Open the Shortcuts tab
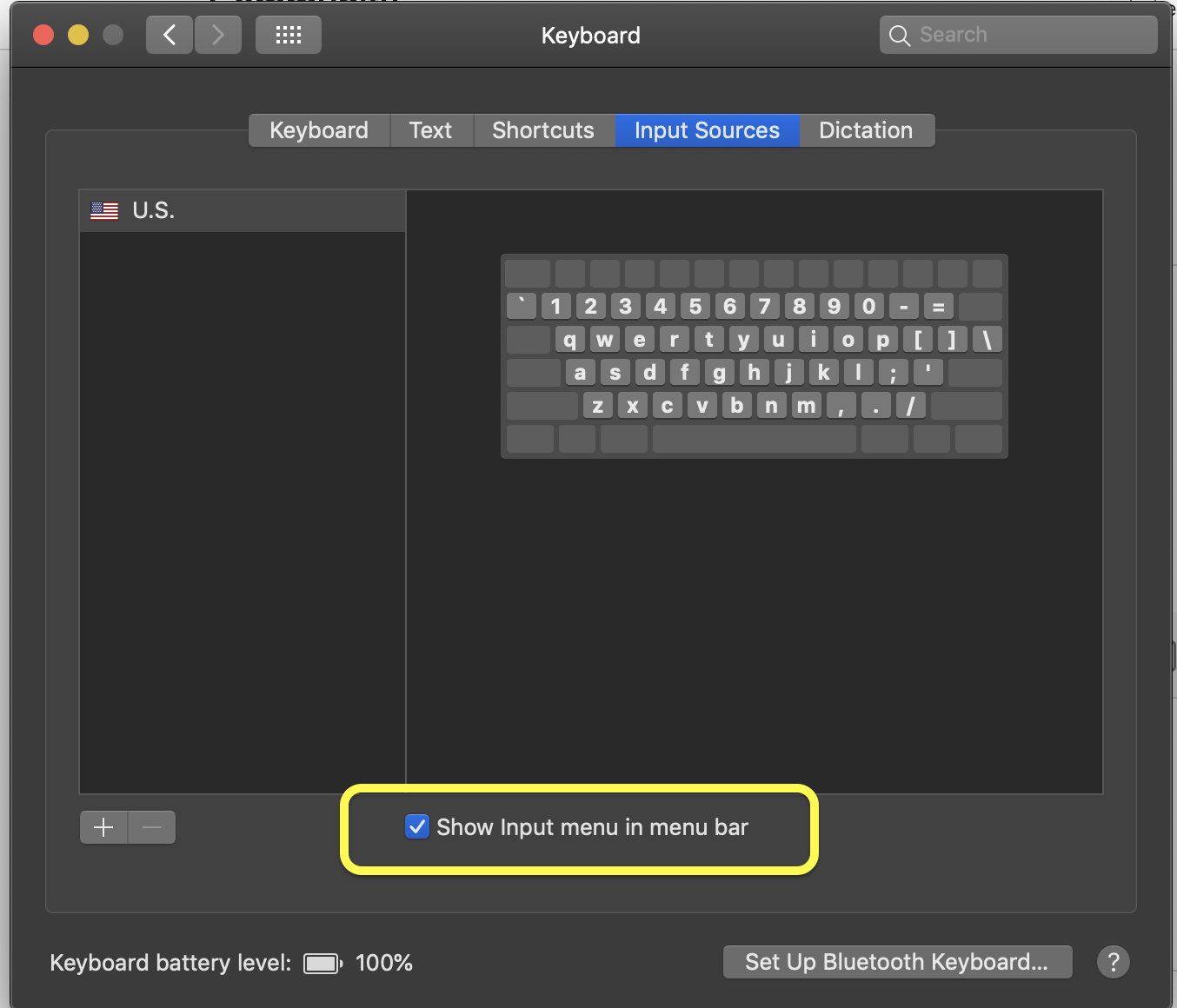Viewport: 1177px width, 1008px height. (542, 129)
